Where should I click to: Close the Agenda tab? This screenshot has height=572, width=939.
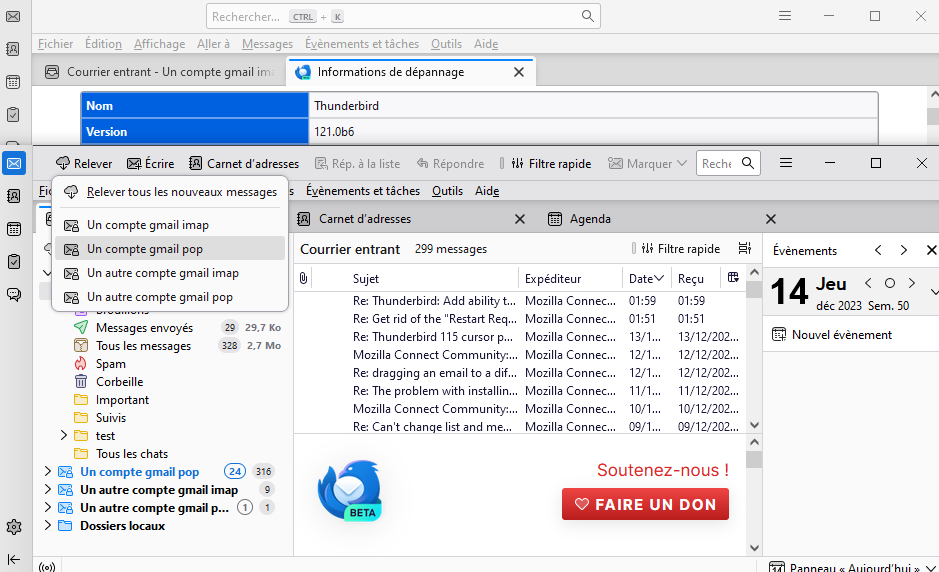click(x=771, y=219)
